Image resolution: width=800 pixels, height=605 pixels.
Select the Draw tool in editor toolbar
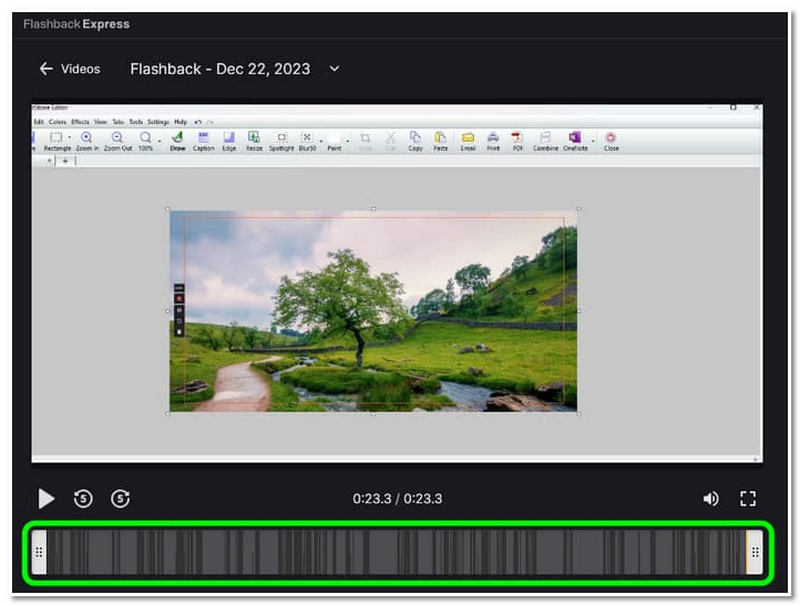click(177, 141)
